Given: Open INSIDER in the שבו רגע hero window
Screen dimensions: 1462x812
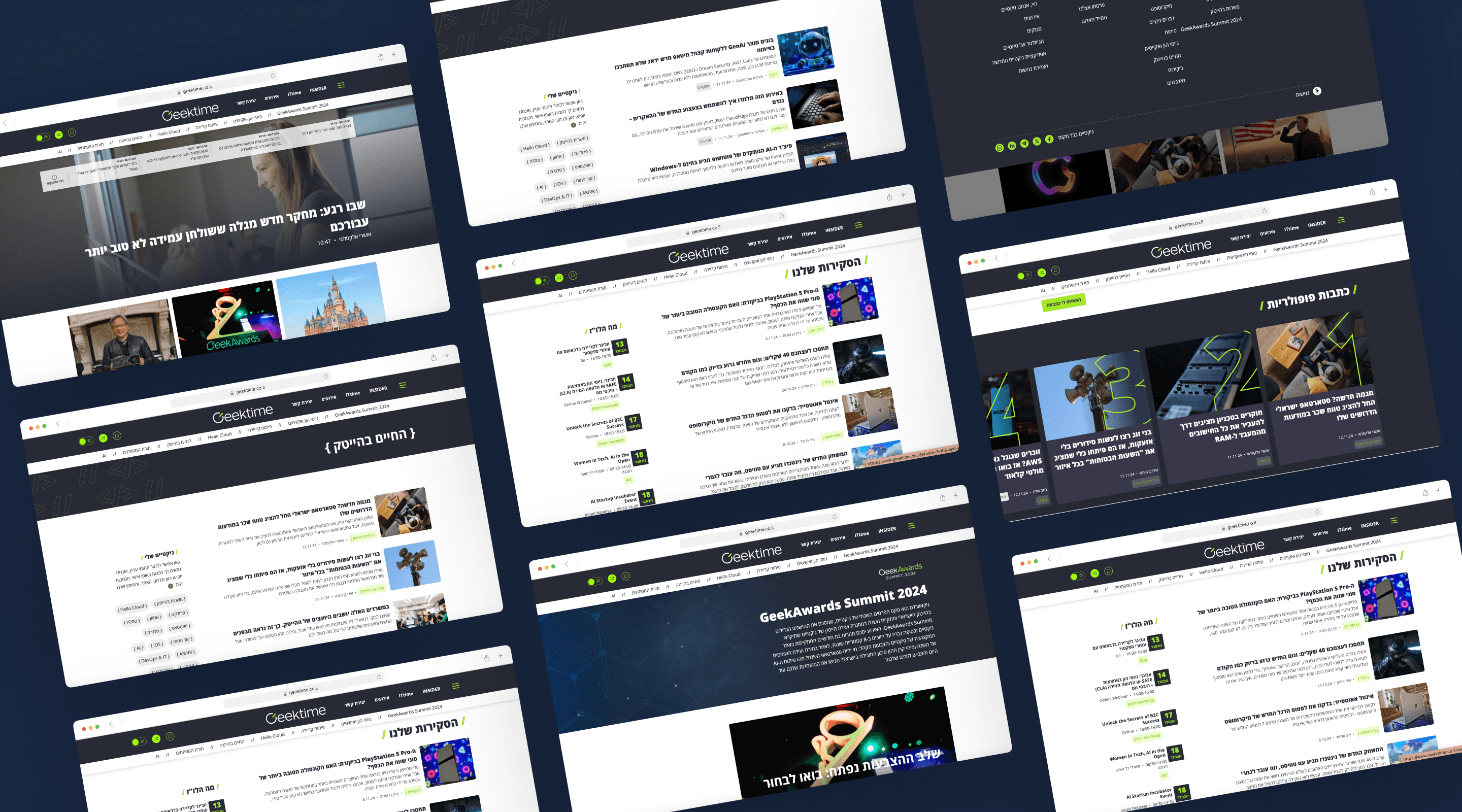Looking at the screenshot, I should 318,89.
